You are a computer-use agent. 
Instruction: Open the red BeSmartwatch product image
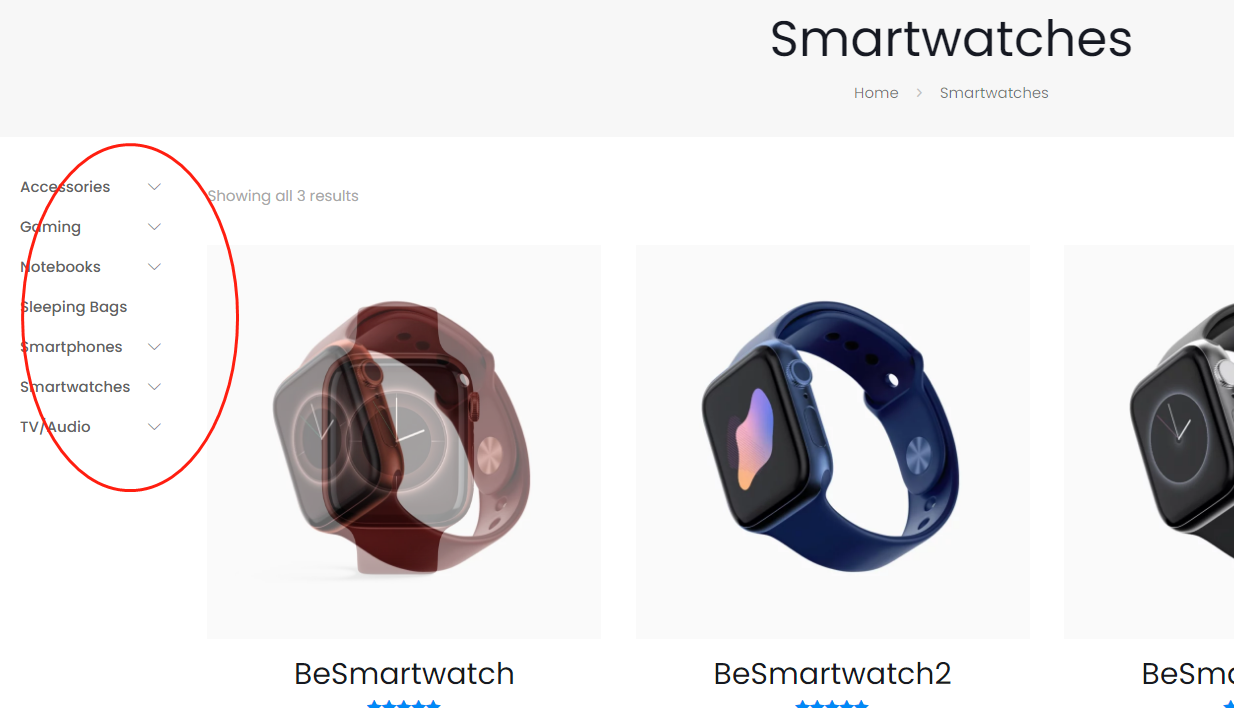(x=404, y=442)
